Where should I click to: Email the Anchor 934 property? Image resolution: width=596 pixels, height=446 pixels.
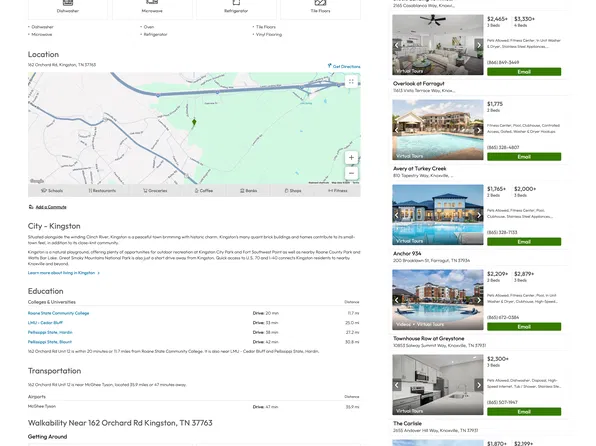tap(524, 242)
